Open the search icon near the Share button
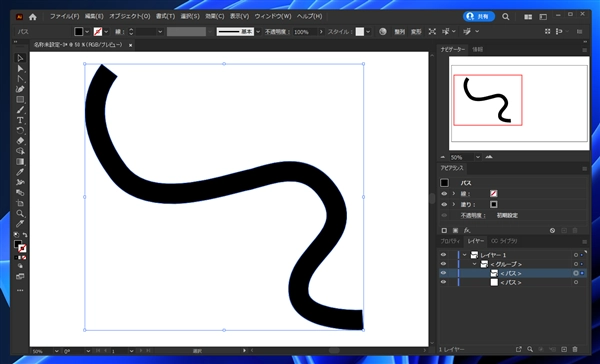600x364 pixels. [505, 17]
